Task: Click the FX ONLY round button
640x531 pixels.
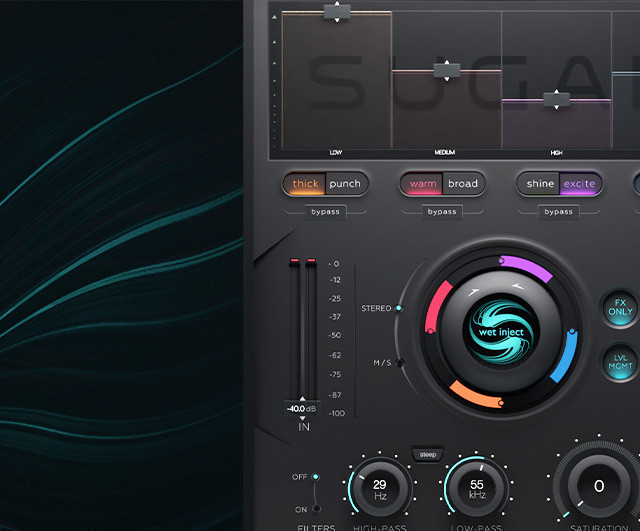Action: point(620,306)
